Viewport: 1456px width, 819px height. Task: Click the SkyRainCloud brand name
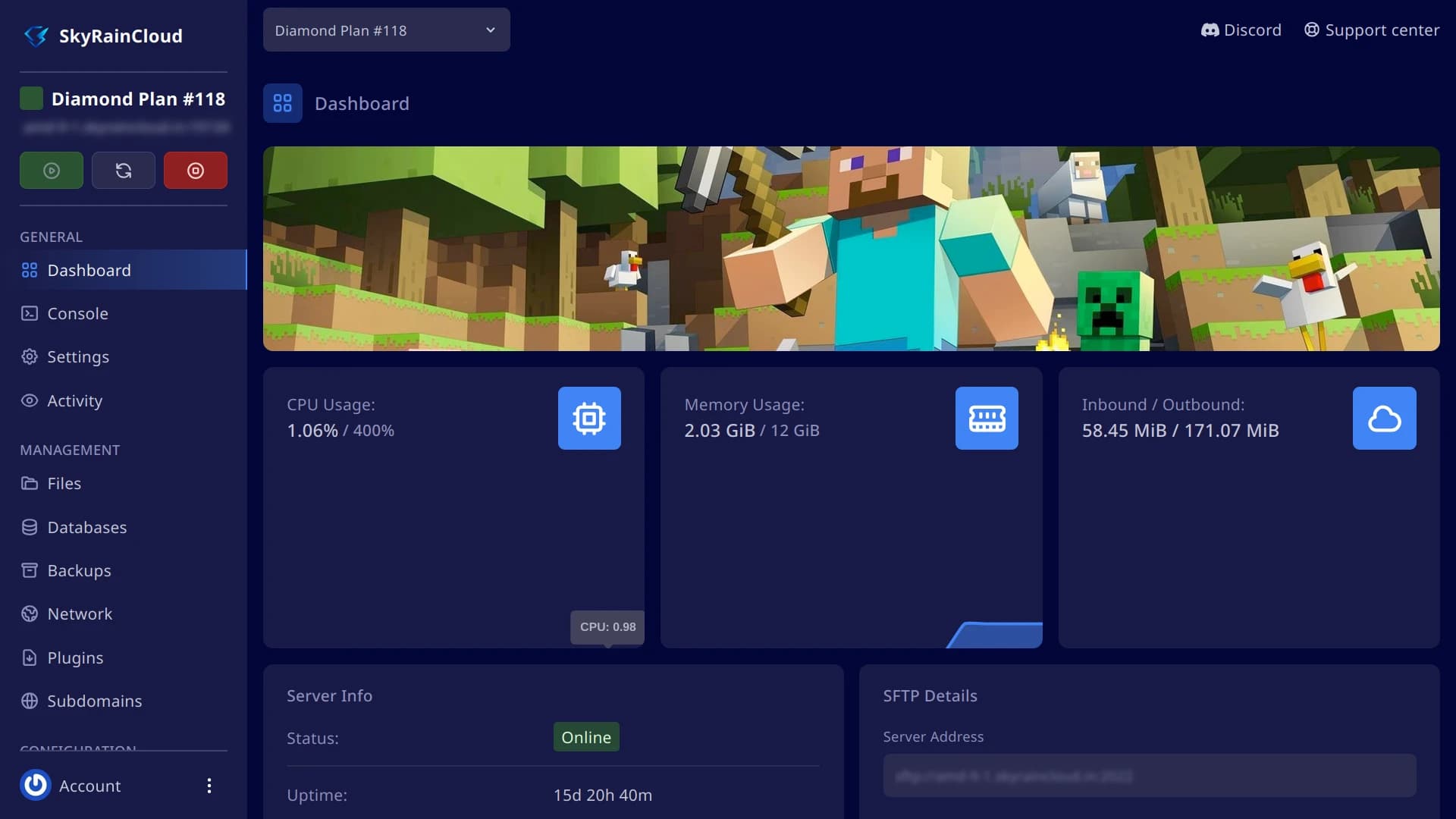tap(121, 36)
